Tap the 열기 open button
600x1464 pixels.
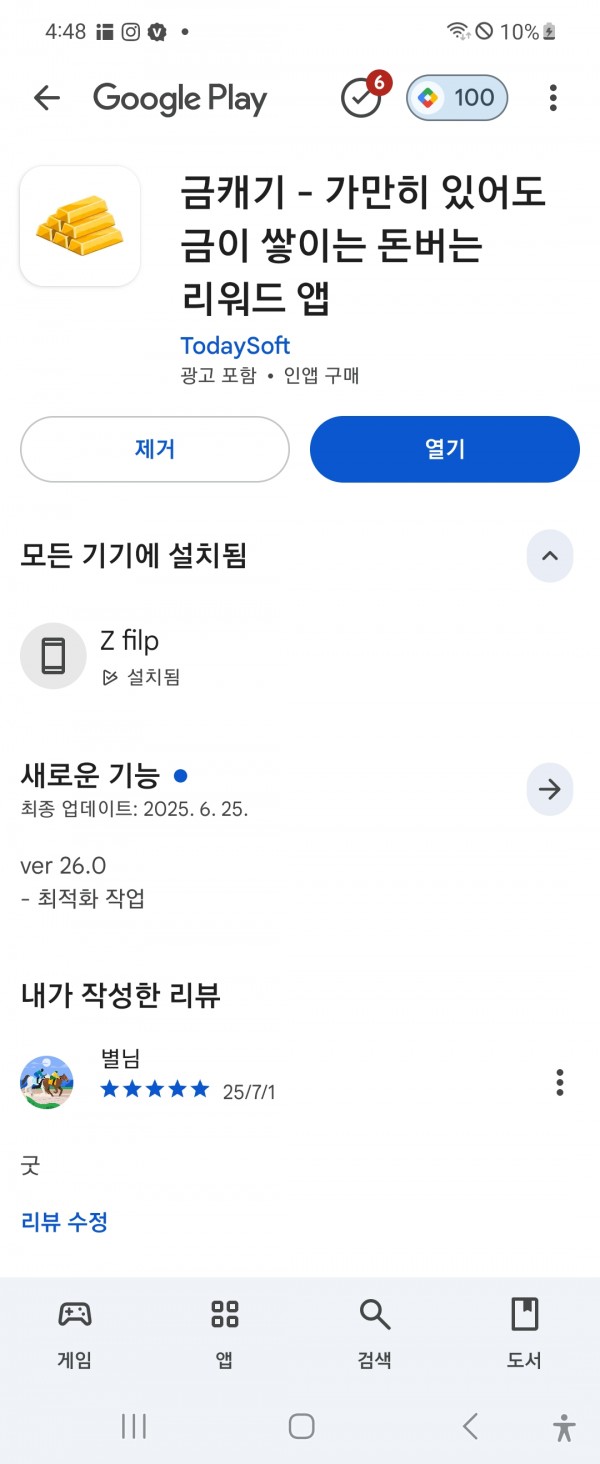coord(445,450)
